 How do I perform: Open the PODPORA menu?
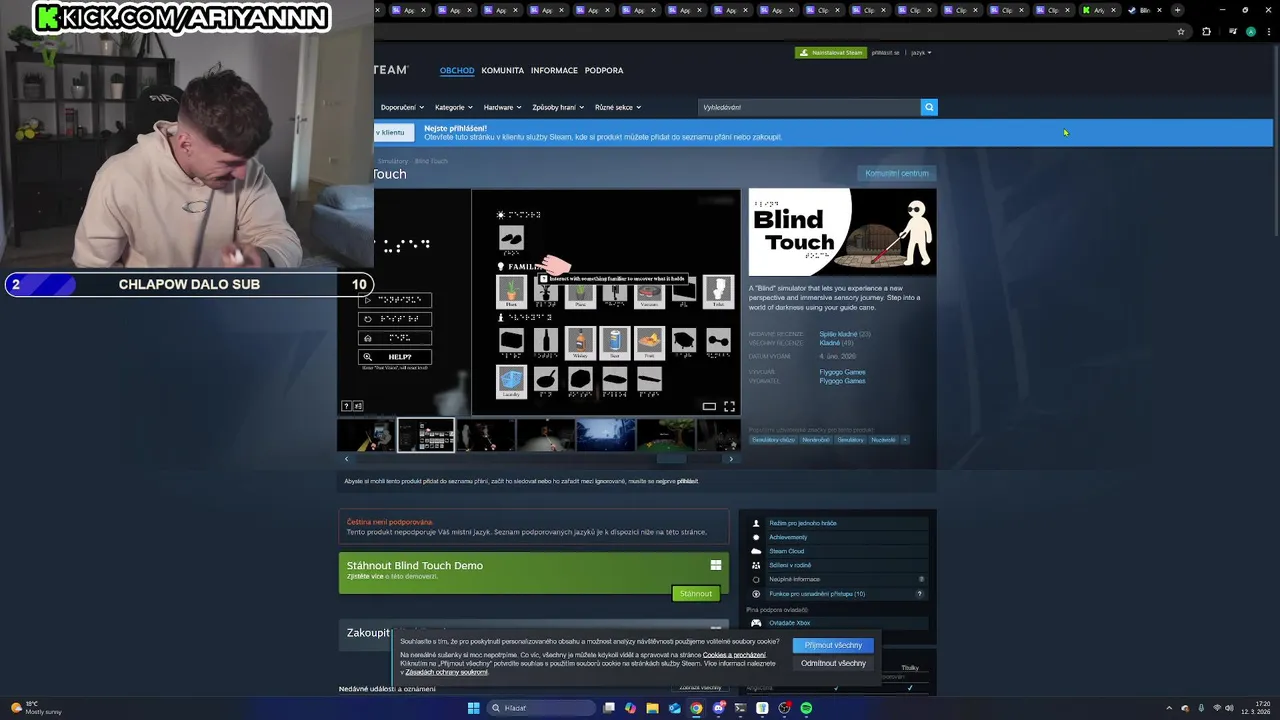coord(604,71)
